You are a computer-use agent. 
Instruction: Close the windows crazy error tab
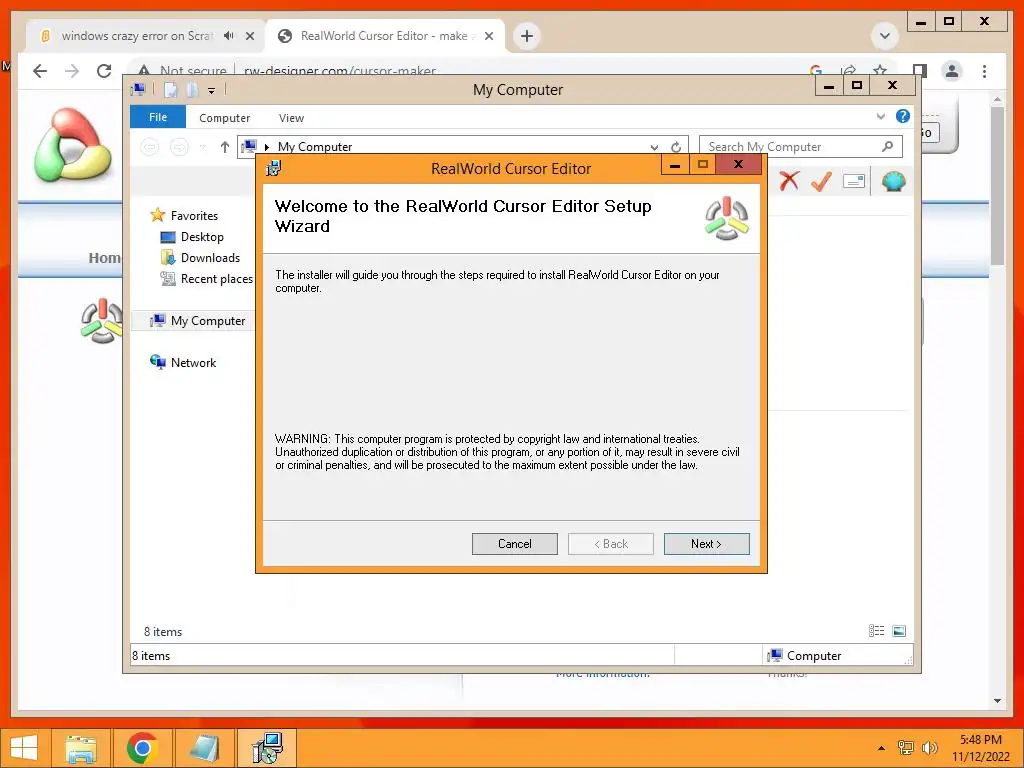[249, 36]
